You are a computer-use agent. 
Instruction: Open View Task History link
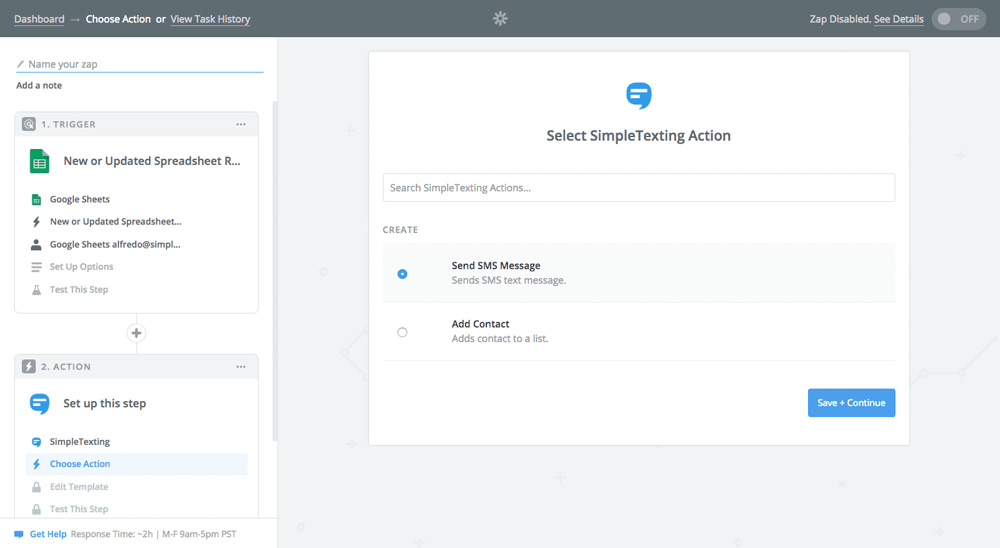(210, 19)
